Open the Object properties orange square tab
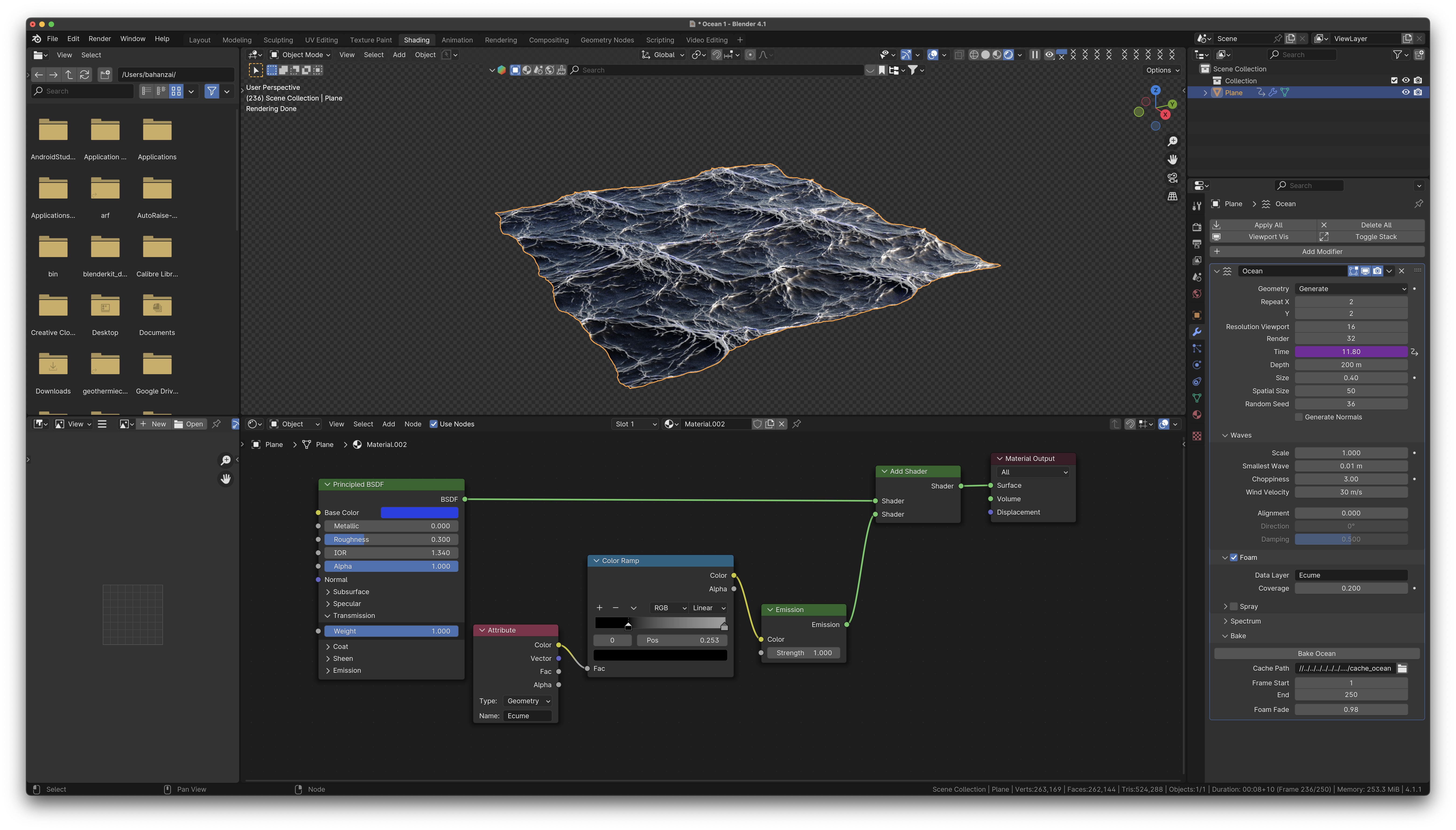This screenshot has height=830, width=1456. [1197, 315]
